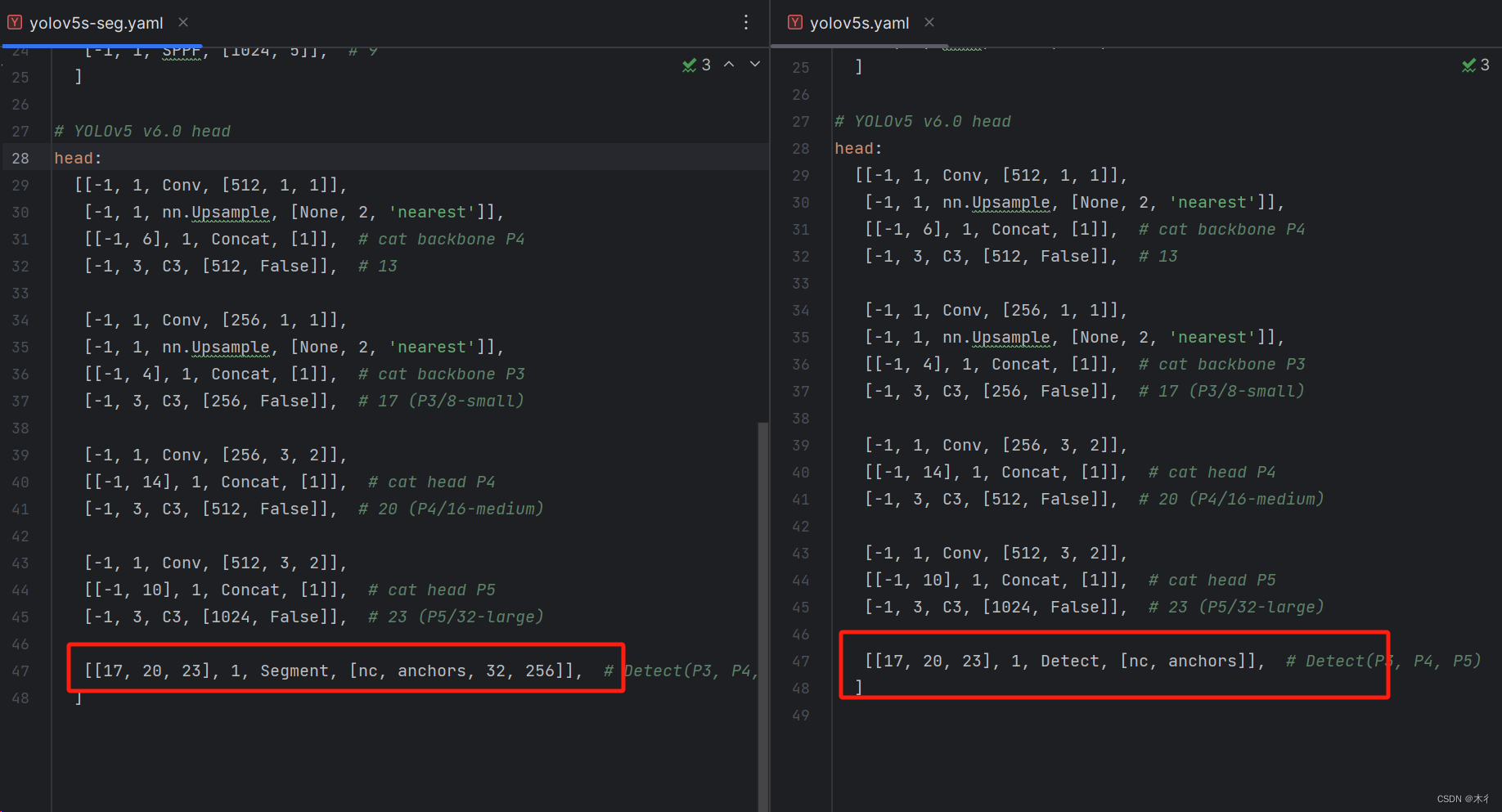
Task: Click '# 23 (P5/32-large)' comment in right editor
Action: coord(1237,607)
